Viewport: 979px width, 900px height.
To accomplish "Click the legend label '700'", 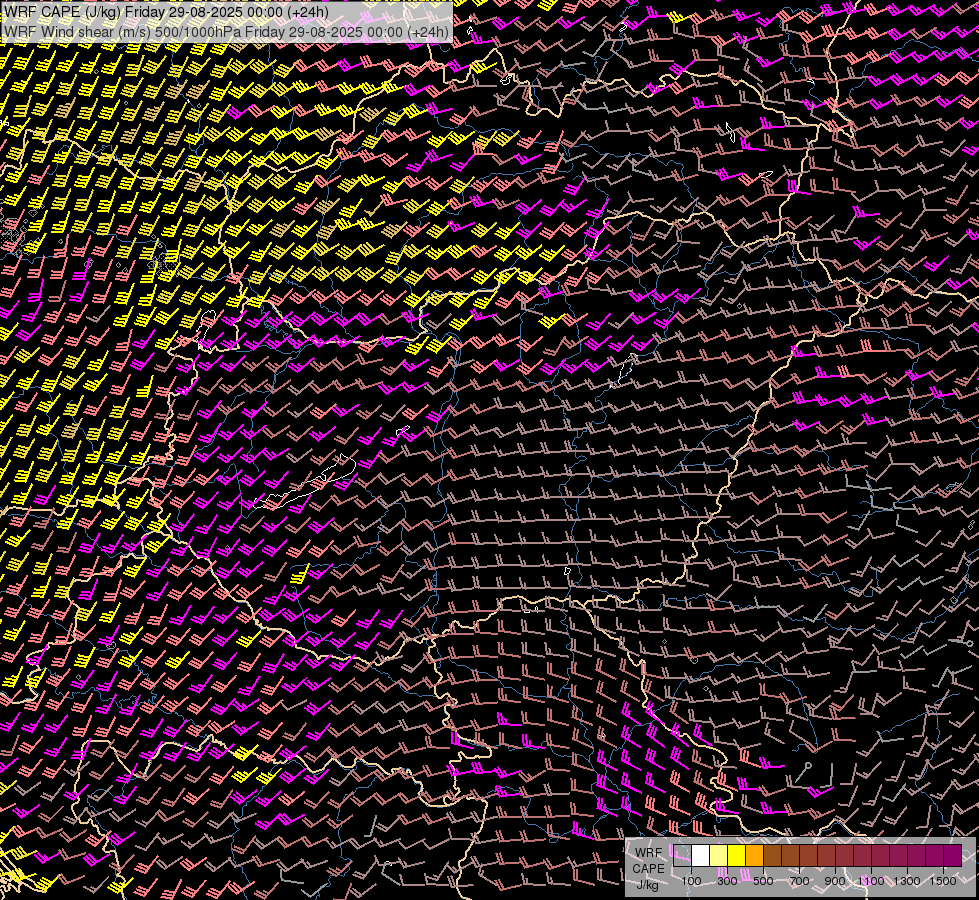I will 799,881.
